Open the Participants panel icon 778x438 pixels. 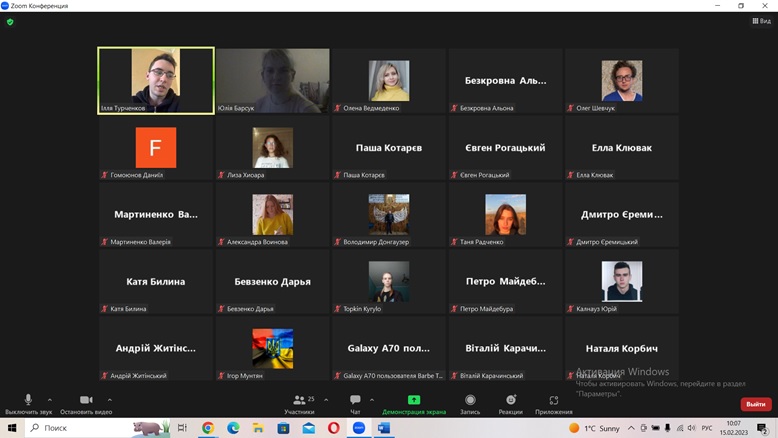[299, 400]
